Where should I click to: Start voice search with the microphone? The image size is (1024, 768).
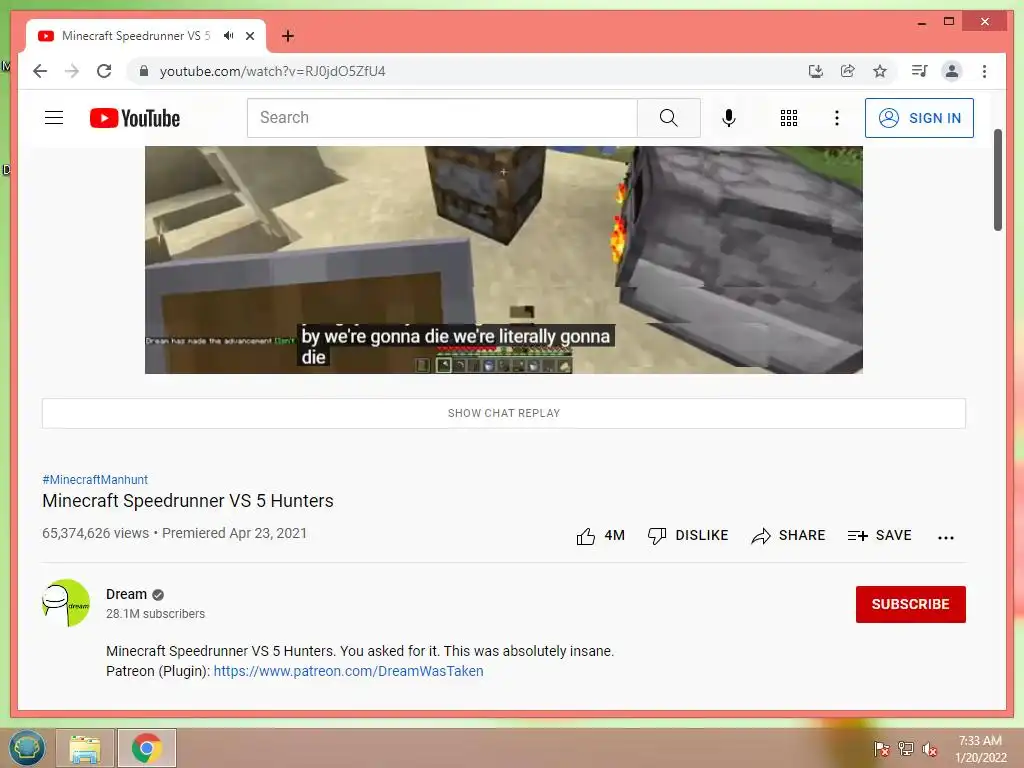(x=729, y=118)
